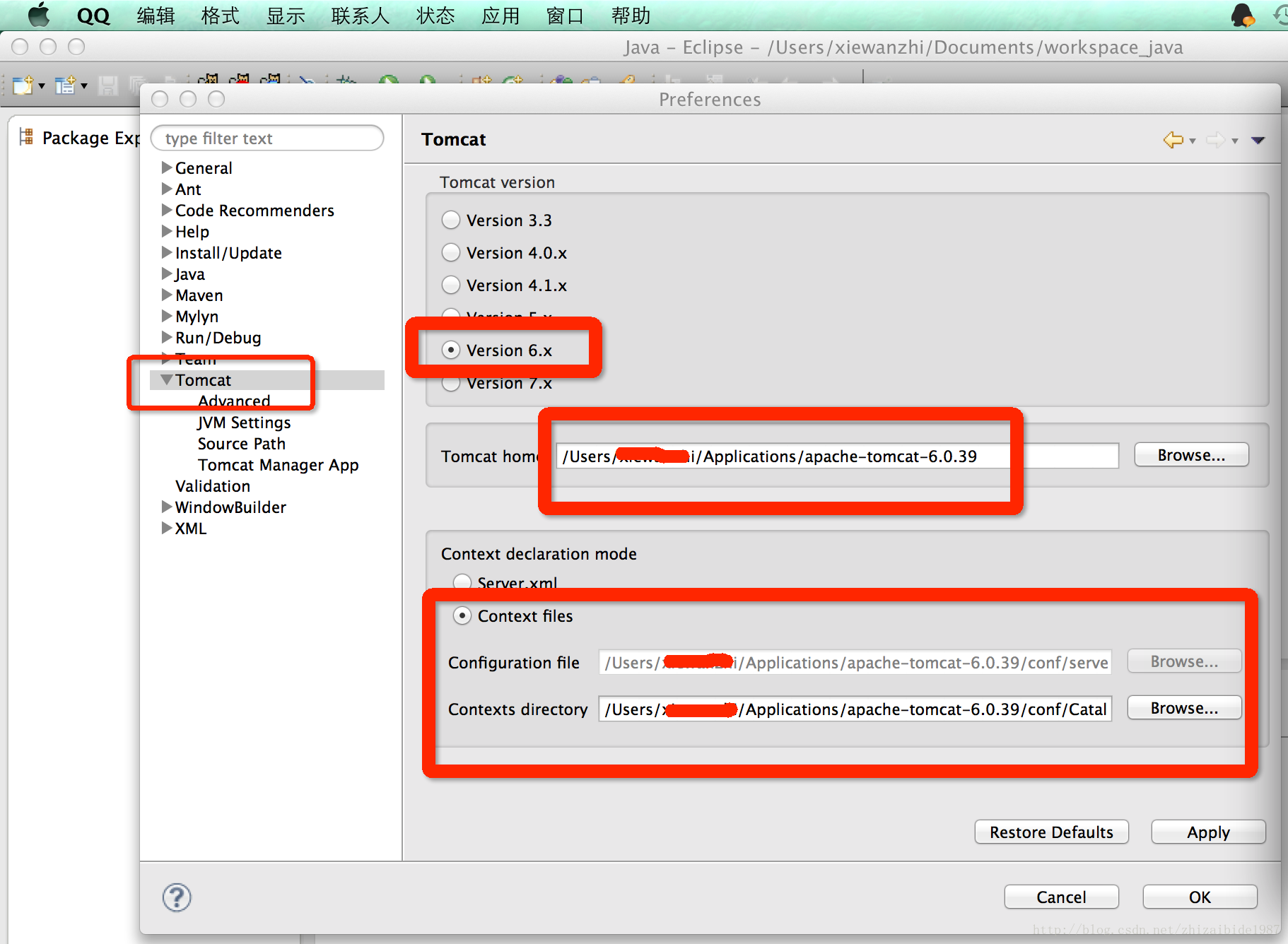Open the 联系人 menu
This screenshot has width=1288, height=944.
coord(361,16)
